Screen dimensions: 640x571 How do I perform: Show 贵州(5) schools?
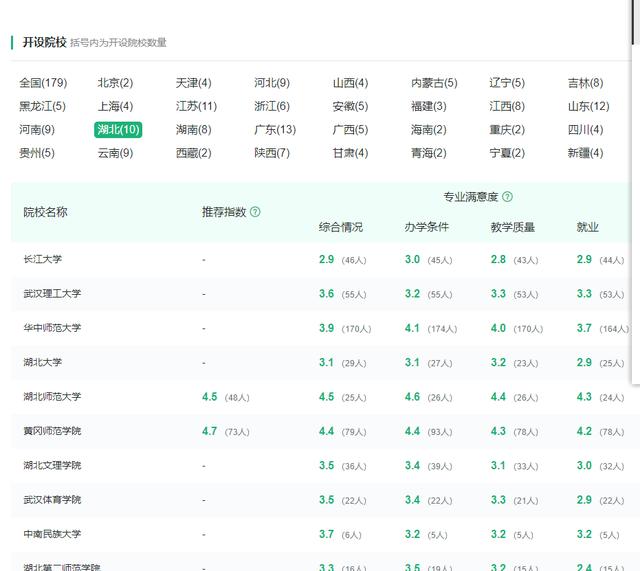pos(37,153)
